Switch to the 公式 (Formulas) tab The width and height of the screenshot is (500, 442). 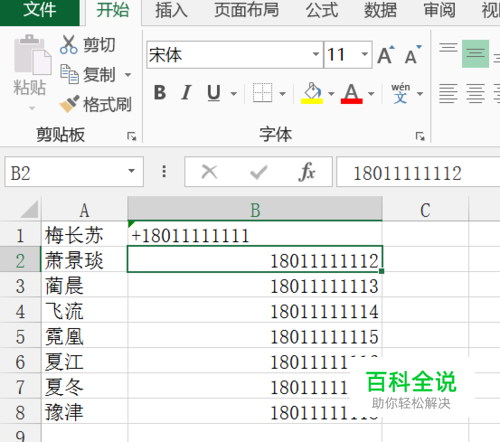tap(322, 11)
